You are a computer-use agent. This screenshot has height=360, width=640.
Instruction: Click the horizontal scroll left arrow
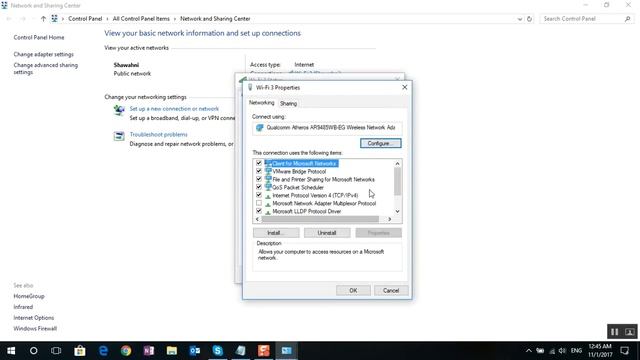257,219
